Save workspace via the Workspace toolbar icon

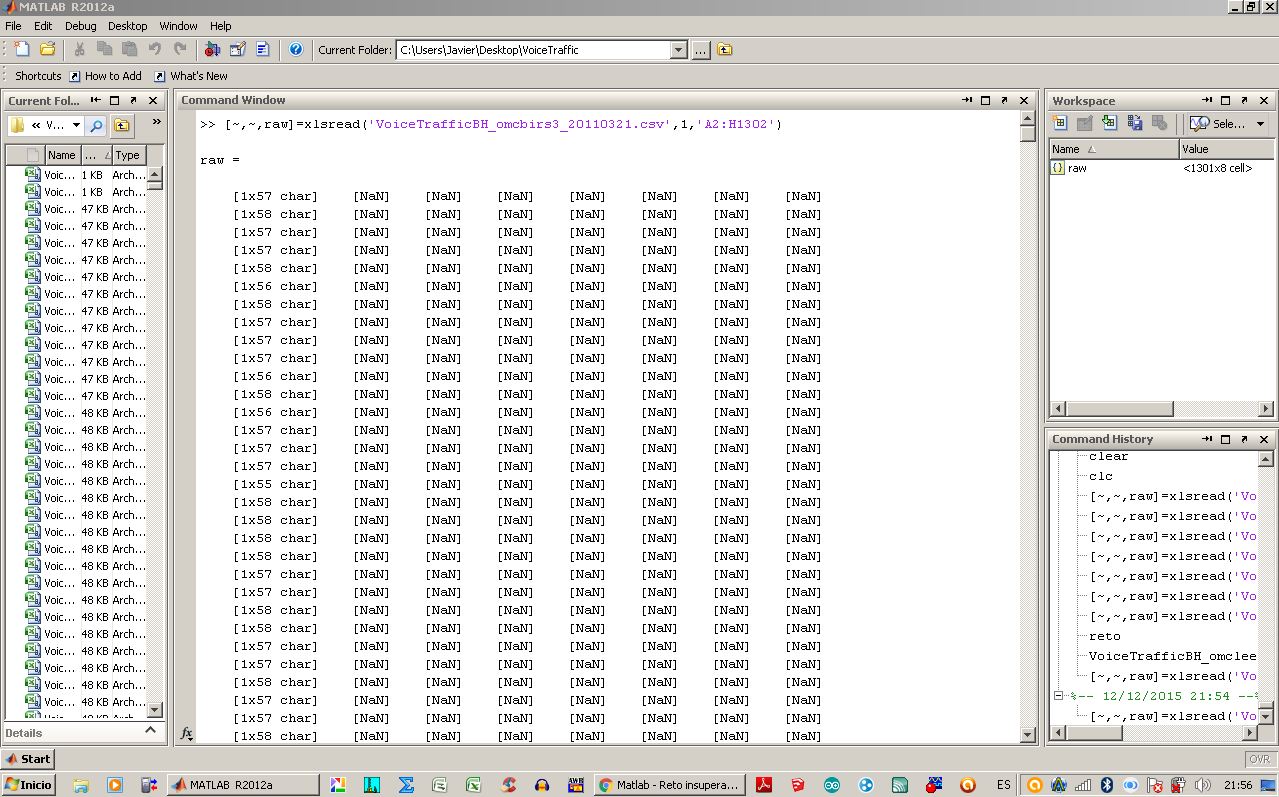[x=1135, y=123]
